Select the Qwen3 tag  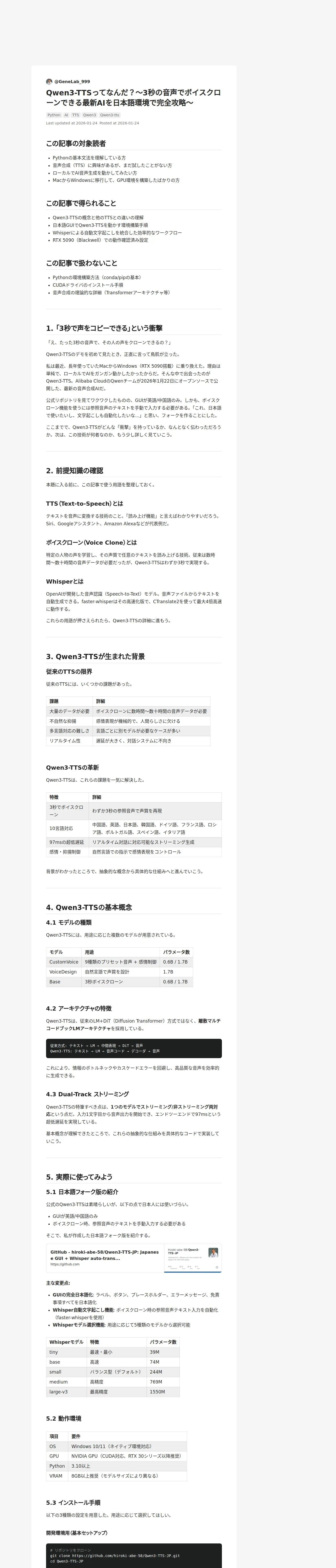pyautogui.click(x=90, y=115)
